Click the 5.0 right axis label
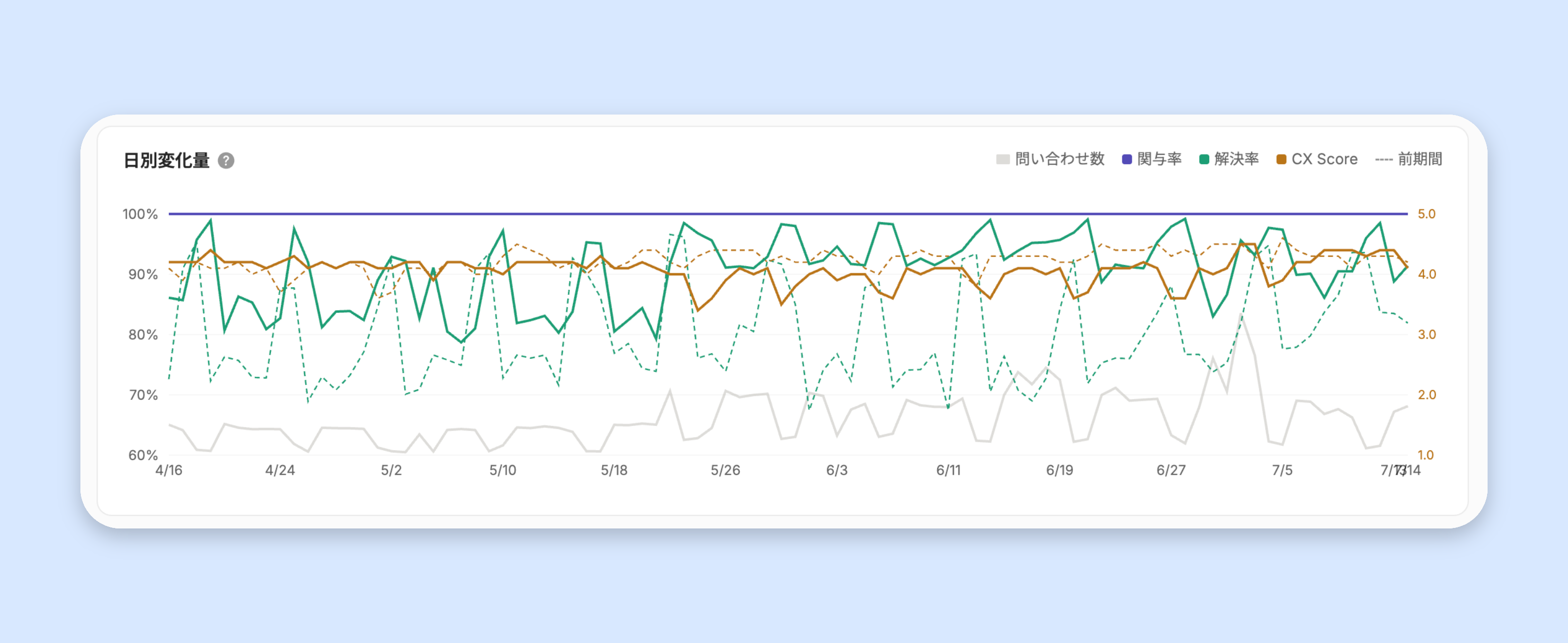This screenshot has height=643, width=1568. (1427, 214)
